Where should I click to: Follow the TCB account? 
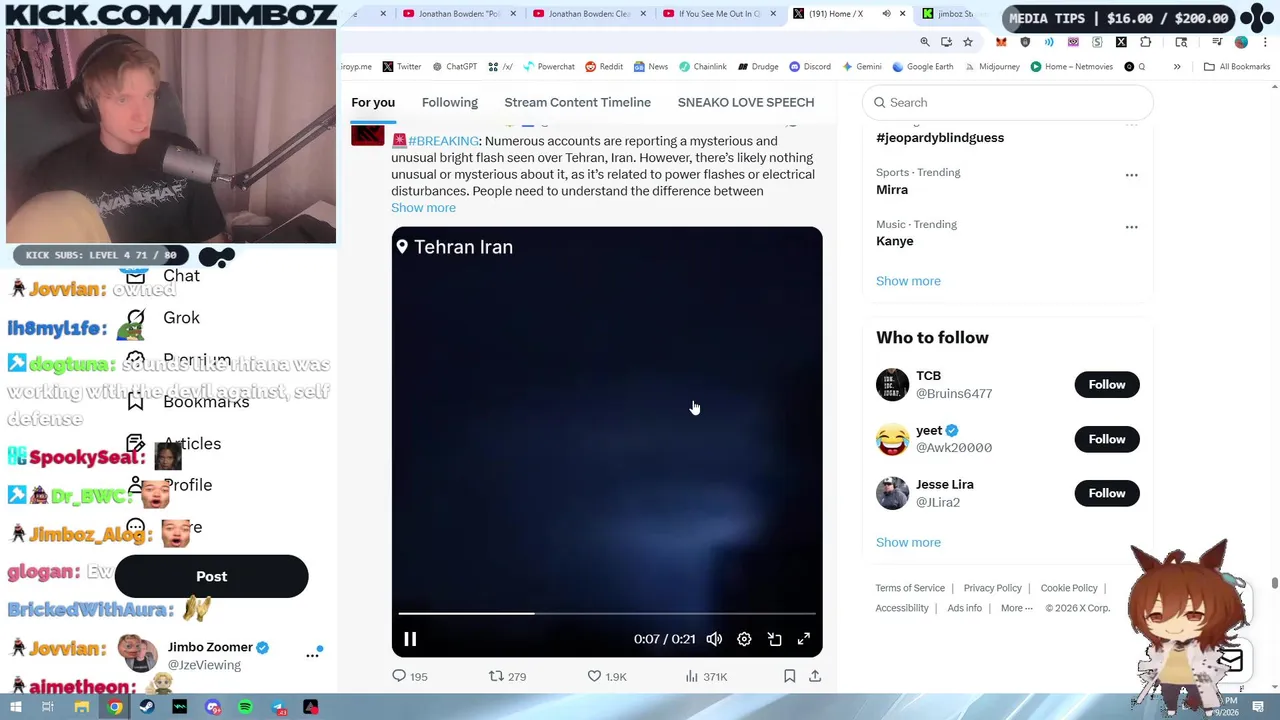(1106, 385)
